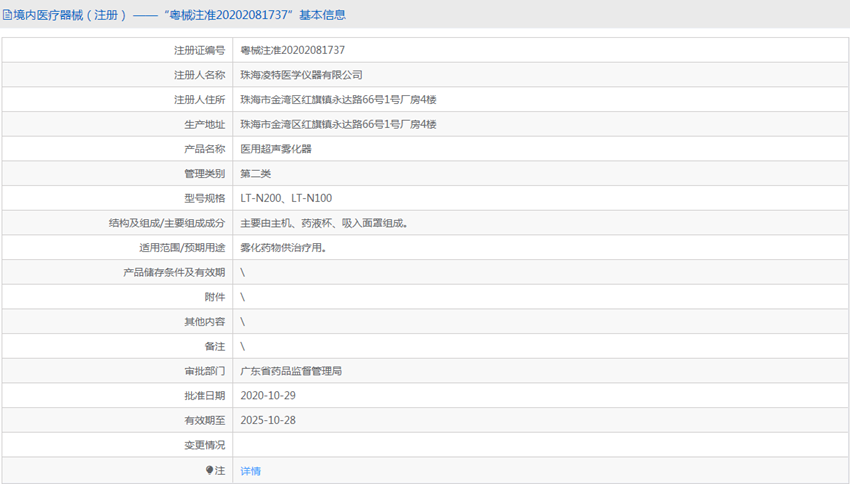The image size is (850, 484).
Task: Select the registration number 粤械注准20202081737 value
Action: tap(292, 50)
